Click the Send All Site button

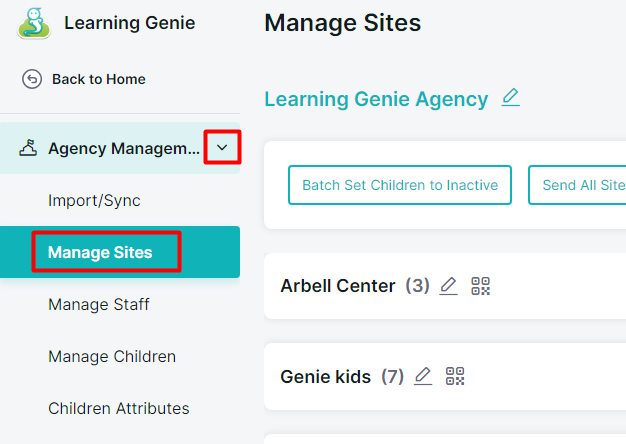coord(577,185)
